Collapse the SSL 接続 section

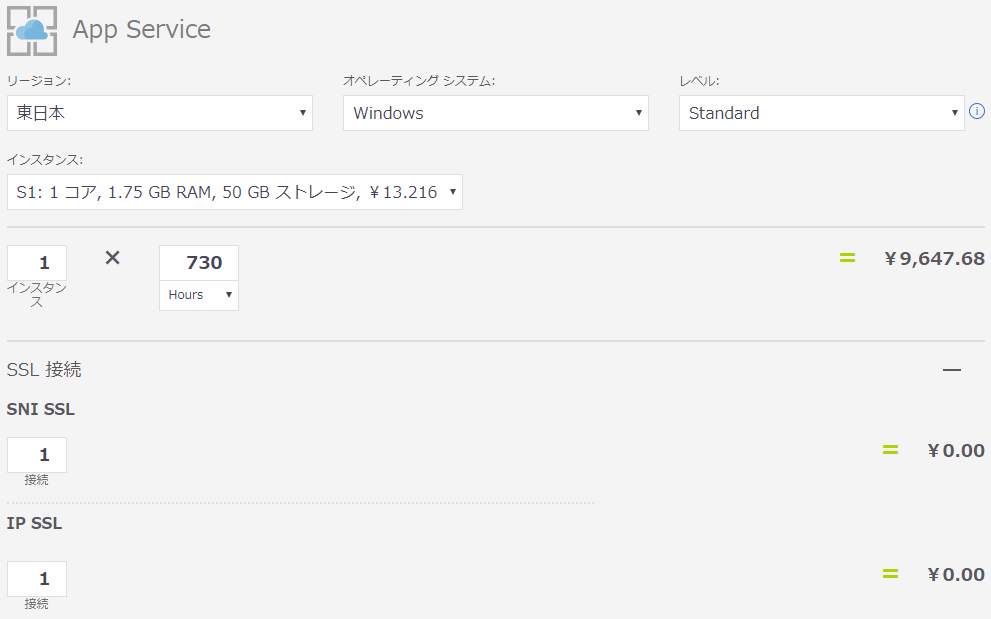click(951, 369)
